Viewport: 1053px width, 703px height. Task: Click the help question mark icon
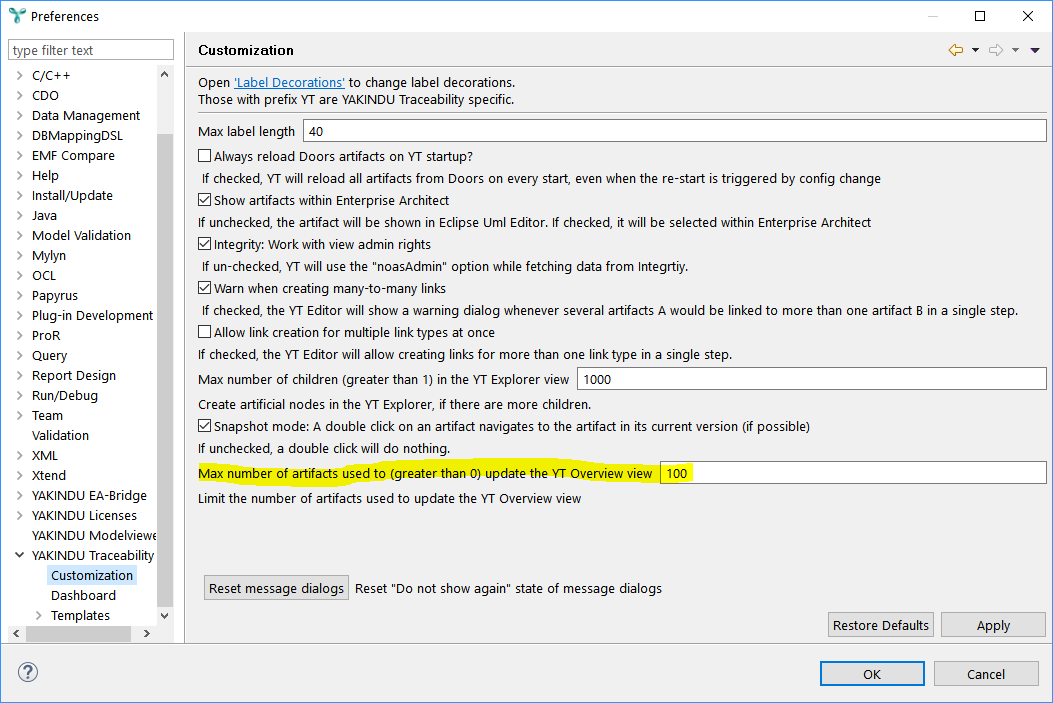(x=28, y=672)
